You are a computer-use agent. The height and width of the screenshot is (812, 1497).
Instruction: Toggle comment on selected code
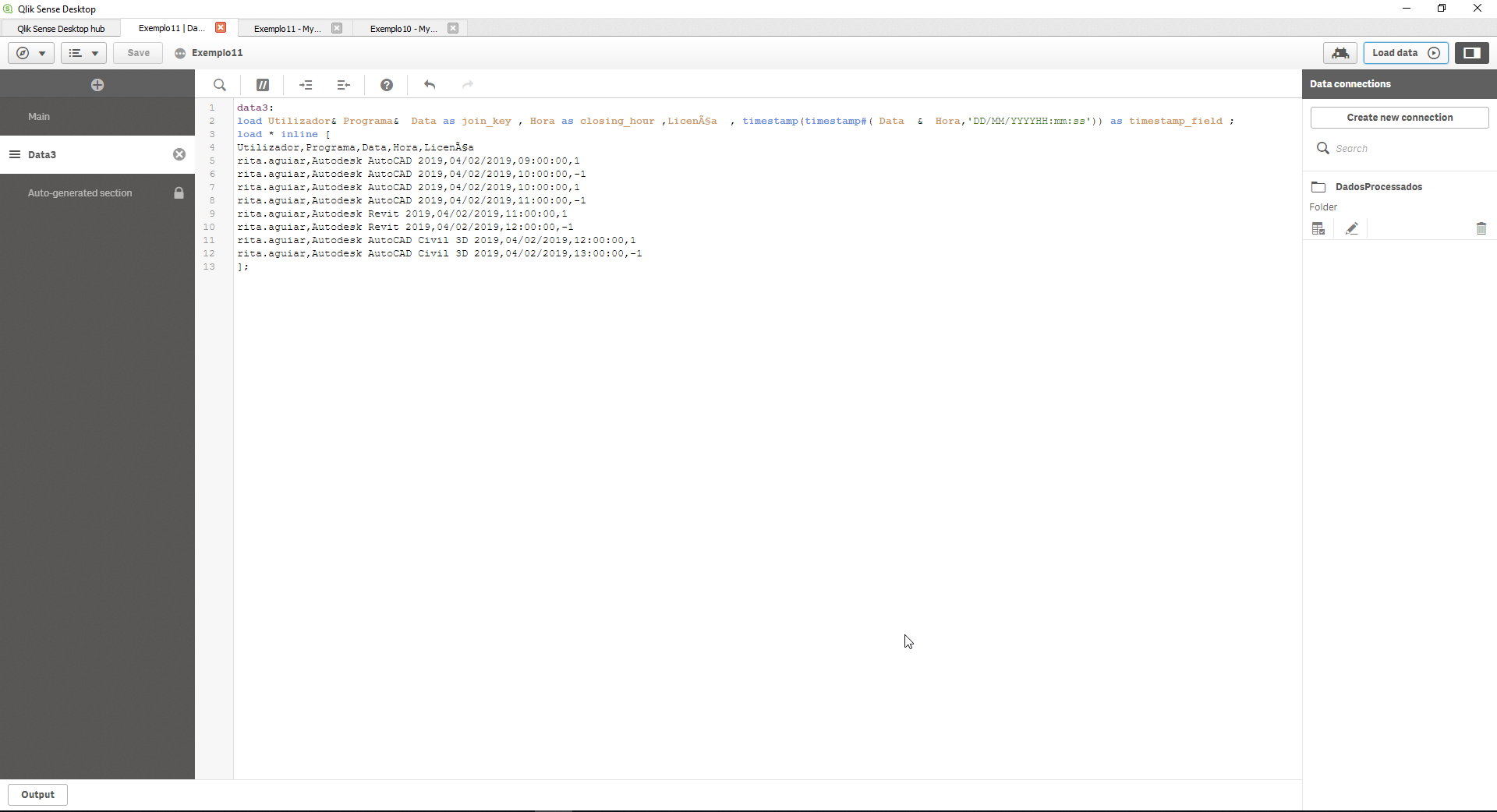click(x=263, y=85)
